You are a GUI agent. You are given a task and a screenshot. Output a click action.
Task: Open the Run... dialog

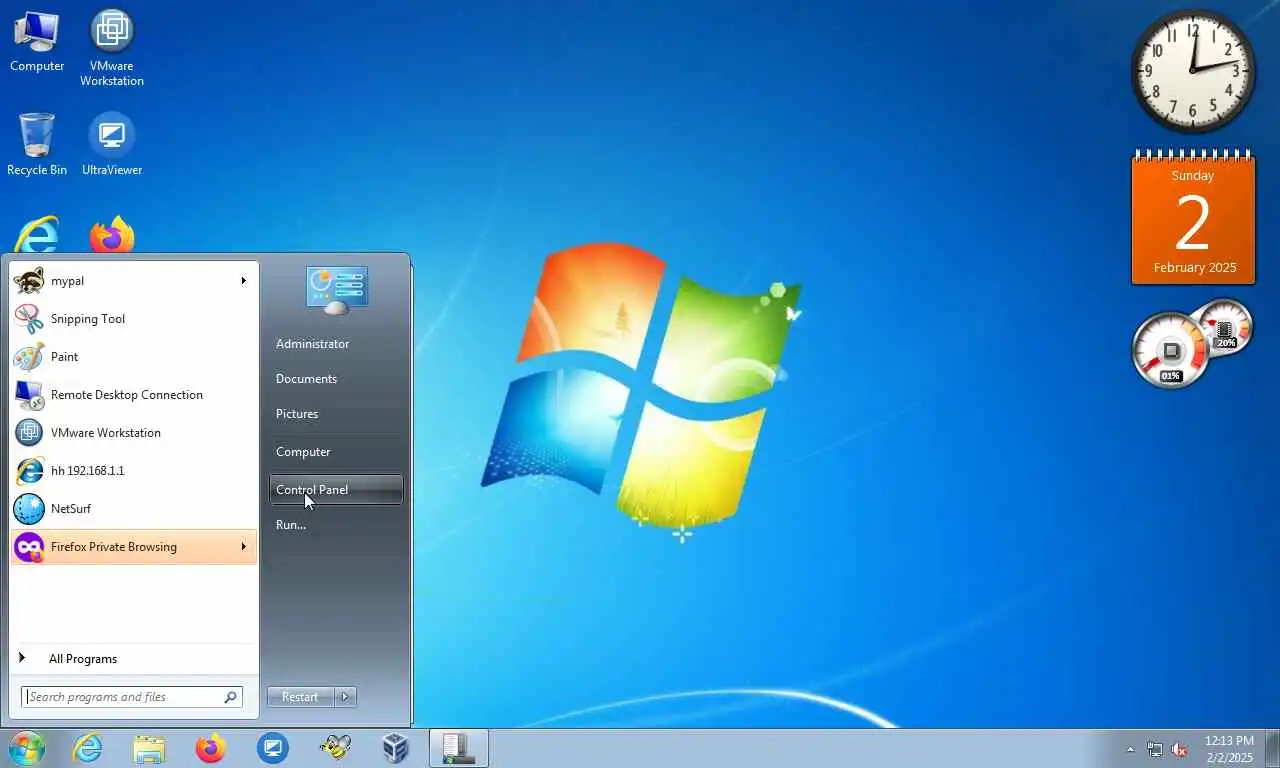(291, 525)
